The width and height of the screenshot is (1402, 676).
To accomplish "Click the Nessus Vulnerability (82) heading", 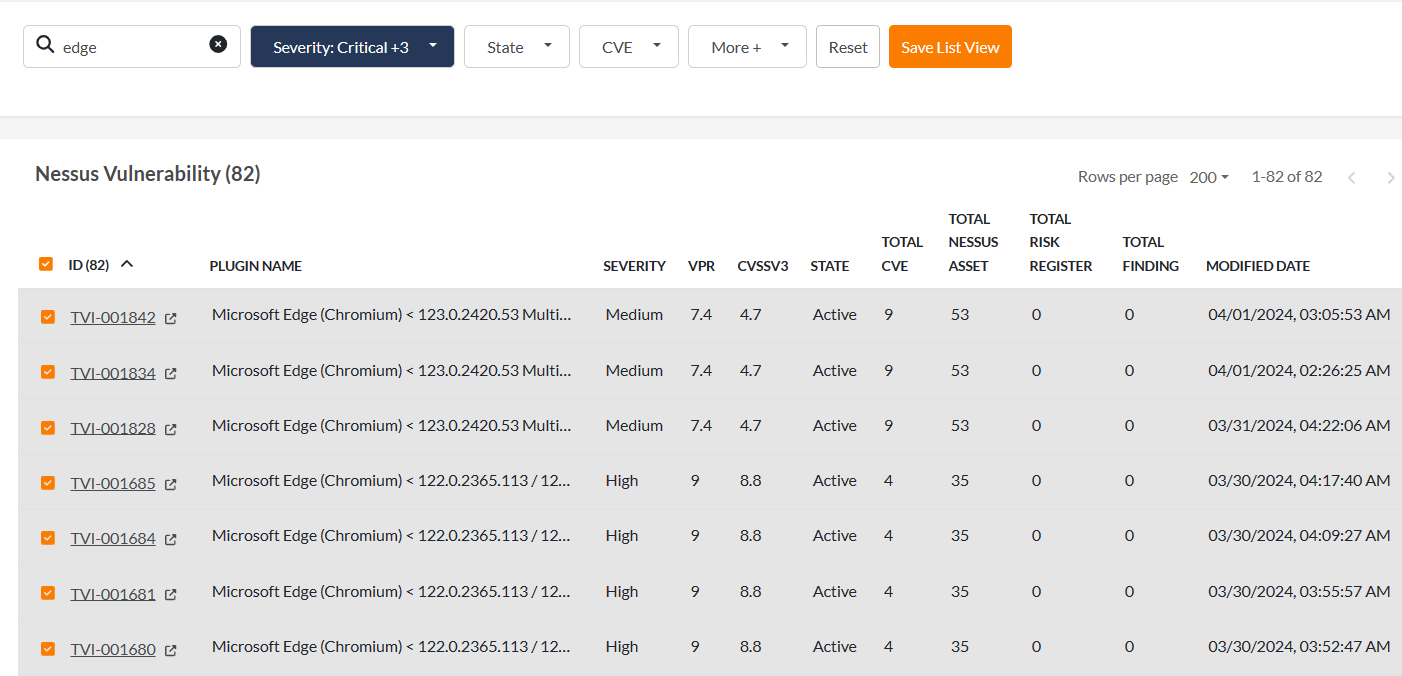I will coord(148,174).
